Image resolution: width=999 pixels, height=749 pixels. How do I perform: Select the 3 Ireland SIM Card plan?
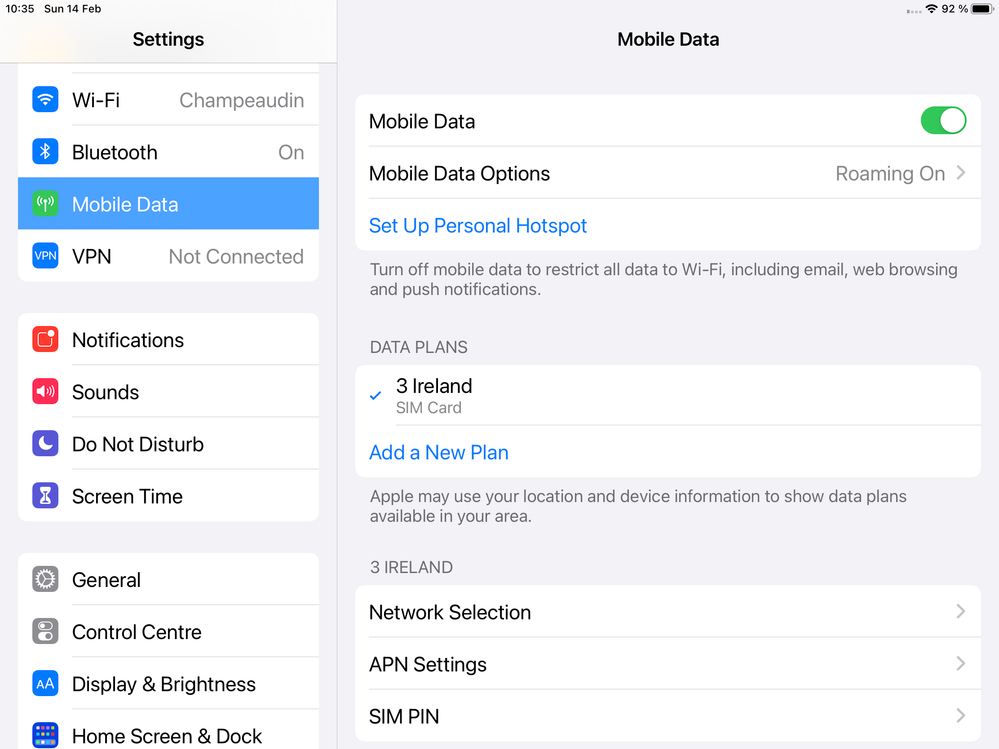pos(434,395)
